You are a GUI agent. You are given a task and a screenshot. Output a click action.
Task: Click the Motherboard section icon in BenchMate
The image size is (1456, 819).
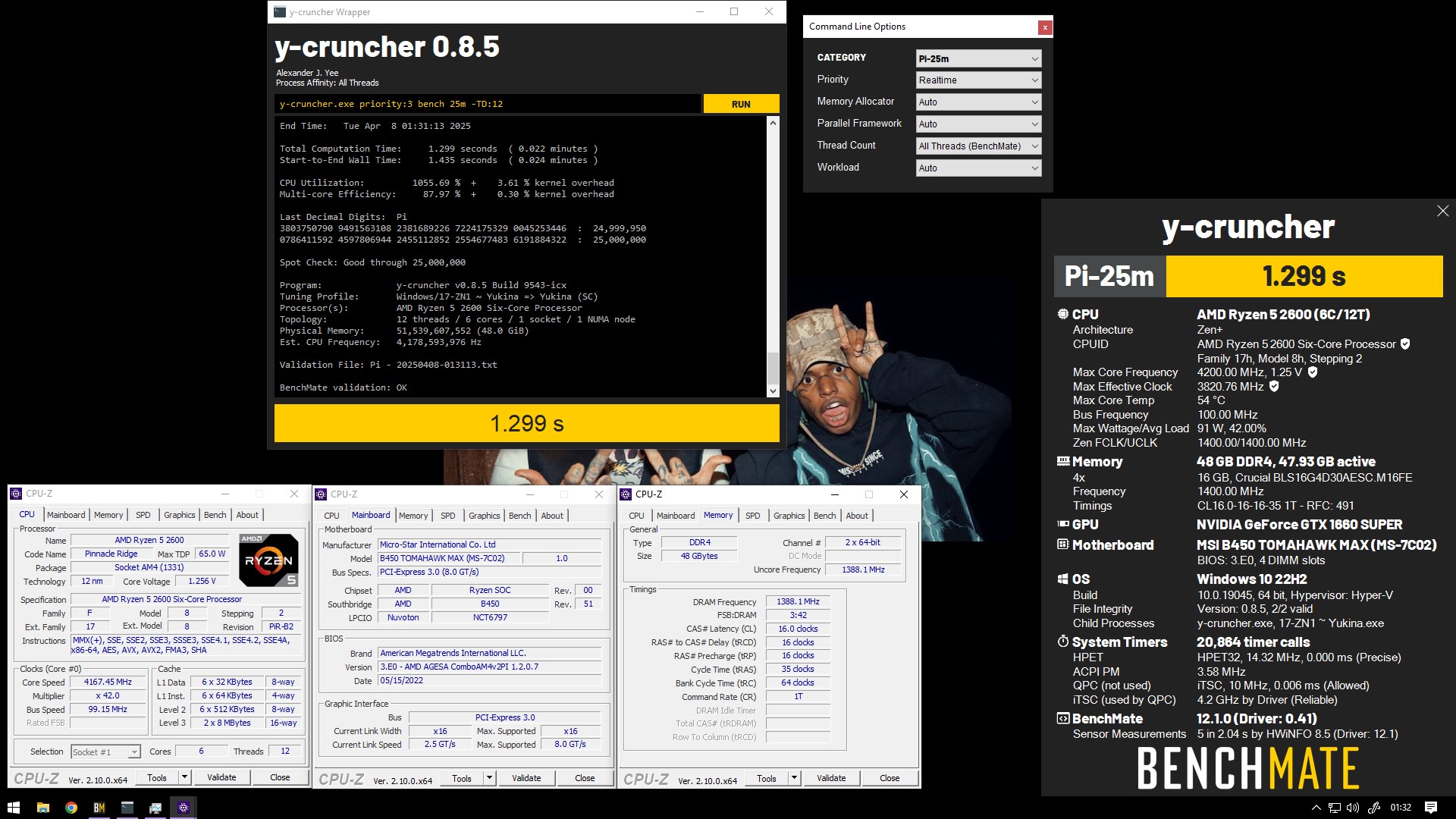1062,544
